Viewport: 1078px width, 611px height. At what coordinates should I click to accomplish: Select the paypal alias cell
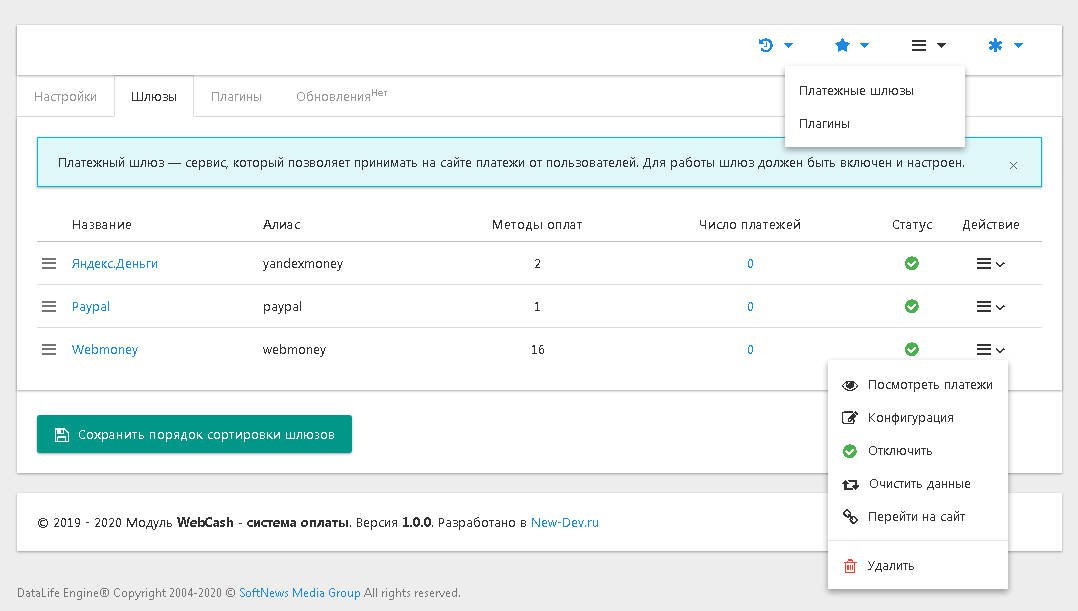[x=282, y=307]
